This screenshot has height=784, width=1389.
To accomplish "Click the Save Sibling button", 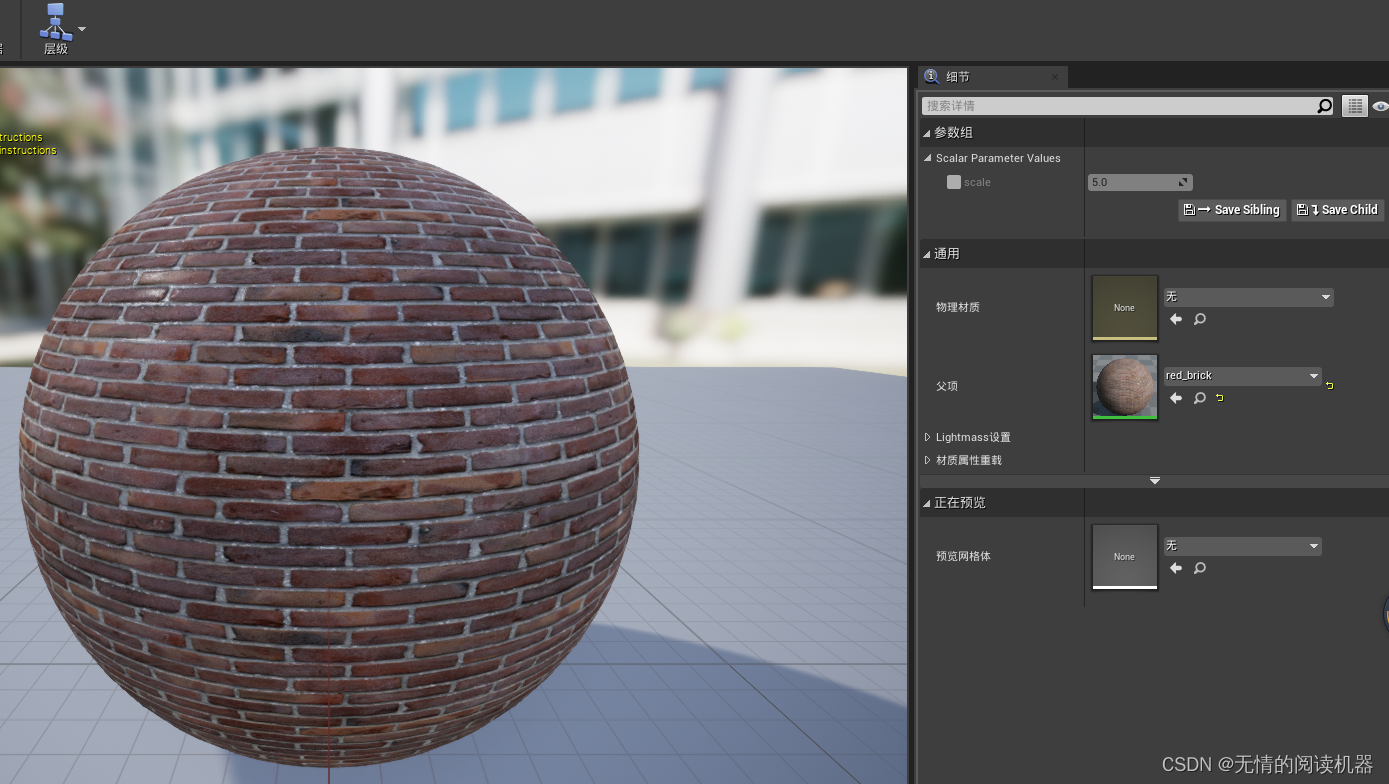I will pos(1231,209).
